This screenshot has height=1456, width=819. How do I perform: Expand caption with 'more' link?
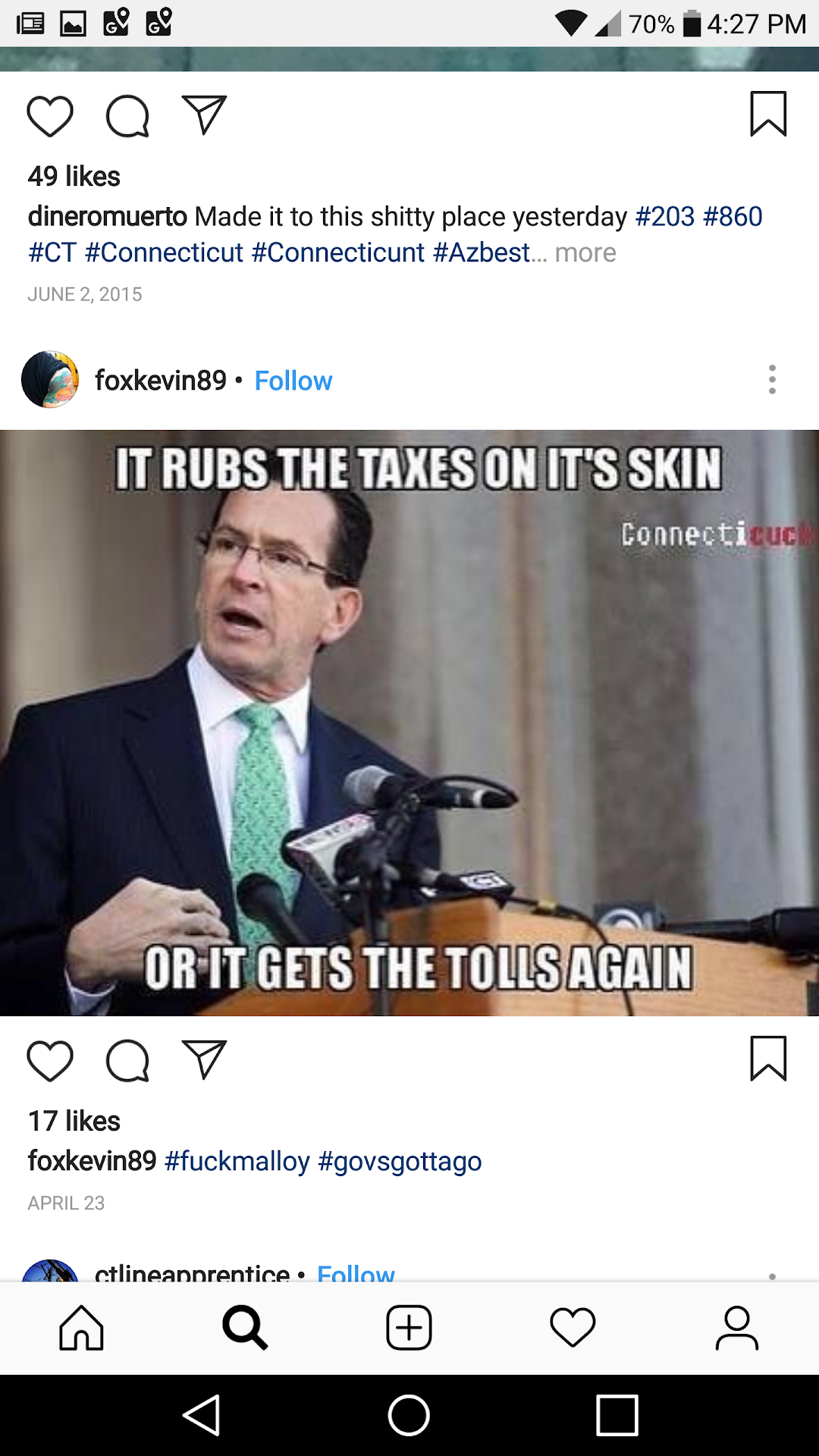585,253
